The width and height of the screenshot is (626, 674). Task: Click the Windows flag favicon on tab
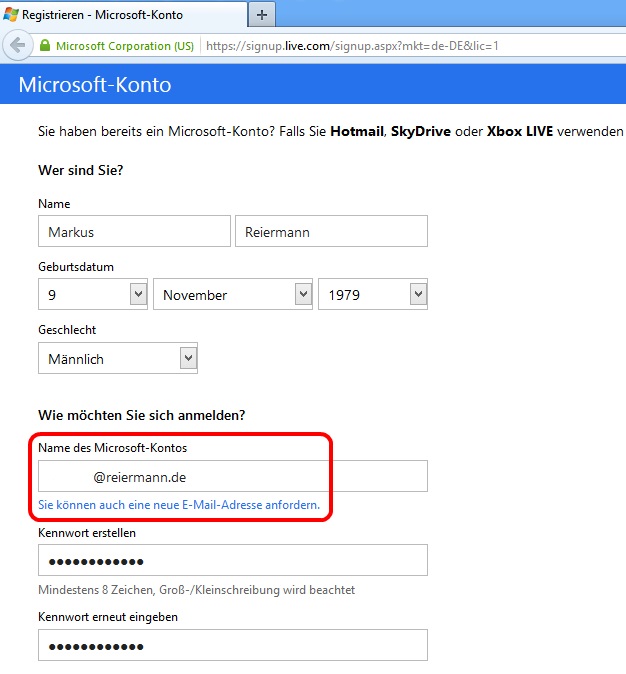coord(11,15)
